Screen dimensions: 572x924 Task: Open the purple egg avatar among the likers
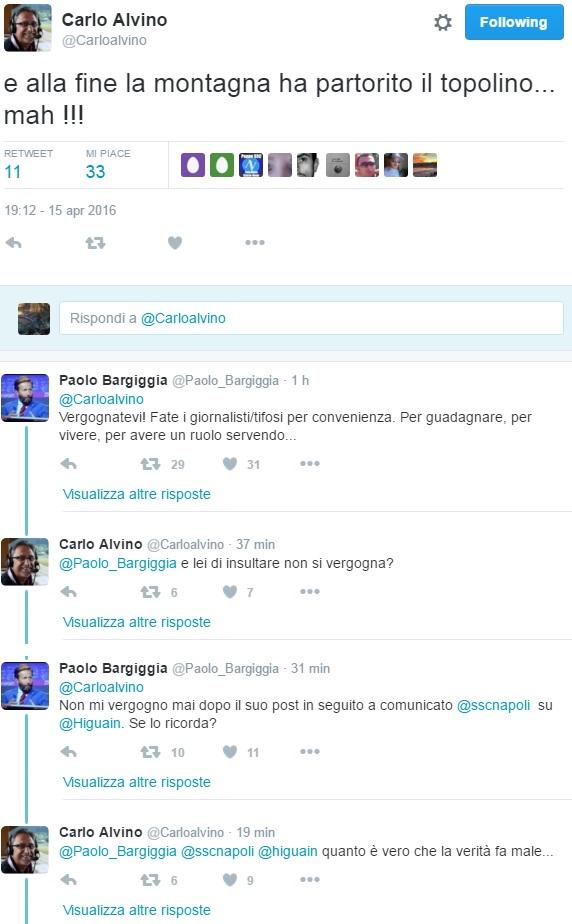point(193,165)
